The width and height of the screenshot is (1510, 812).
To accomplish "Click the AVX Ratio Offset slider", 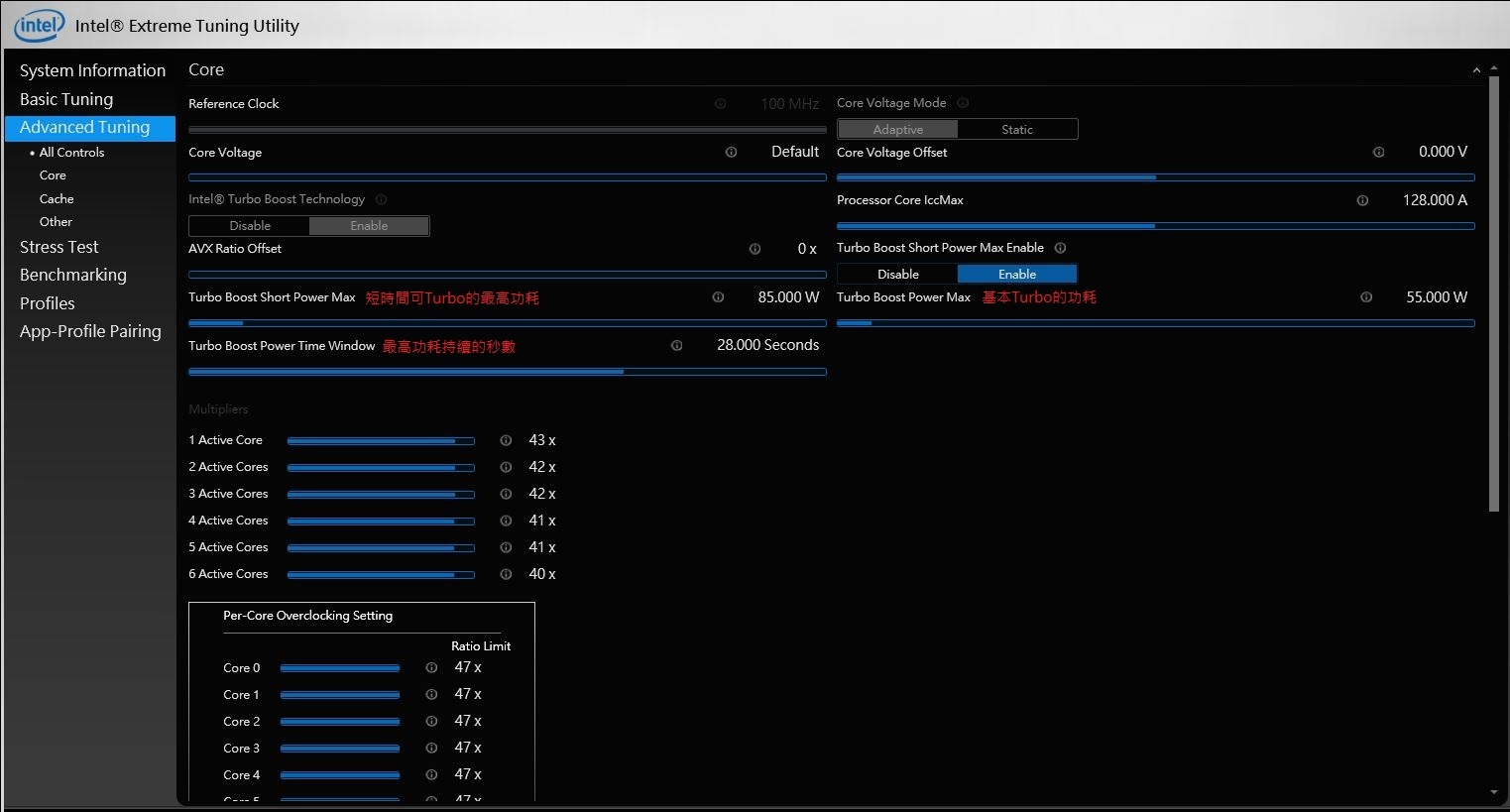I will 508,275.
